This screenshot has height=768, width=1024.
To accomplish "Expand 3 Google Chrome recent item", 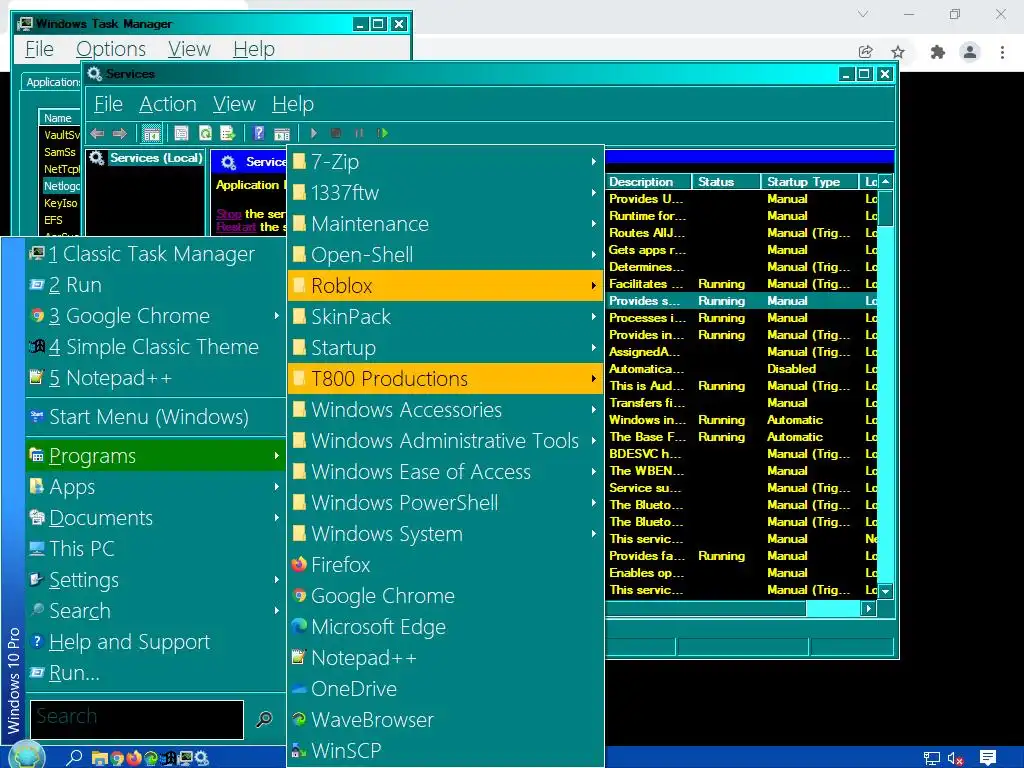I will pyautogui.click(x=156, y=315).
